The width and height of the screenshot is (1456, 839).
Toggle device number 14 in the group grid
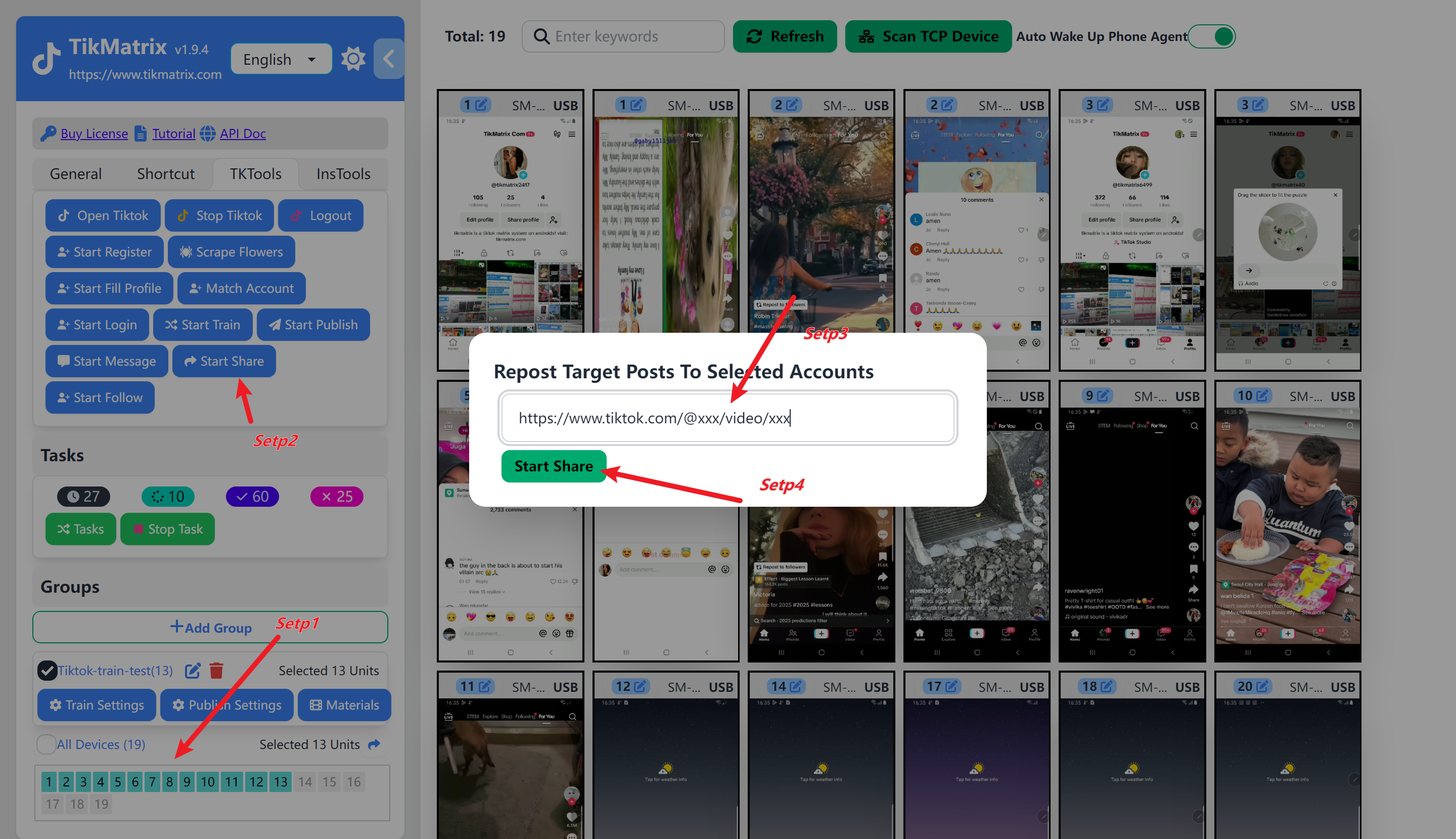(x=305, y=781)
